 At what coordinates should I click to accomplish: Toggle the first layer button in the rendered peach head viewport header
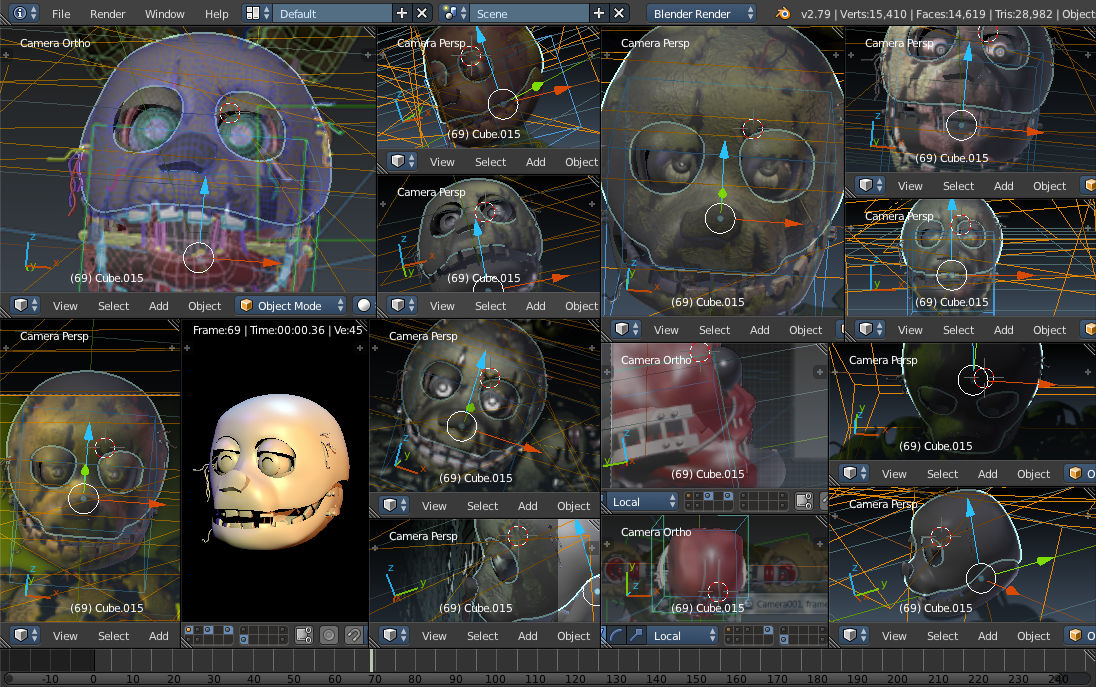(189, 630)
